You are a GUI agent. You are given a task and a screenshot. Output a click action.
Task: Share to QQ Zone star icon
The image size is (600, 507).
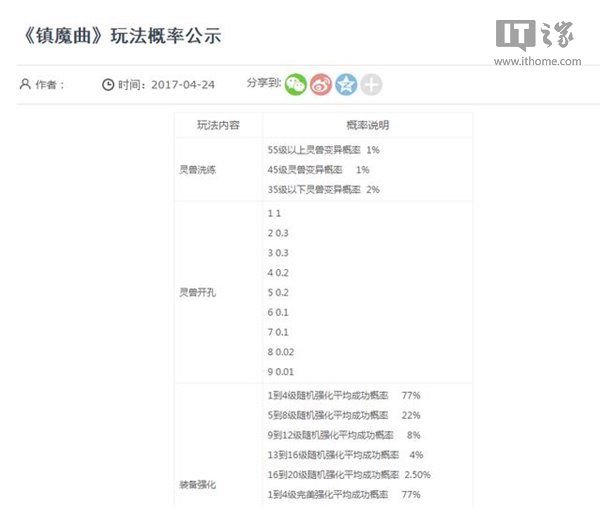tap(346, 85)
